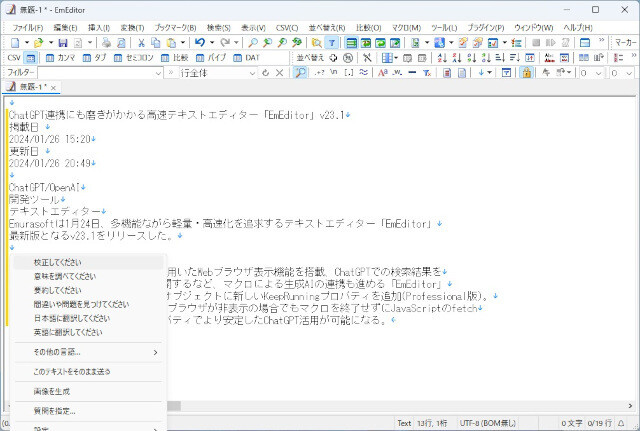Select 校正してください from context menu
Screen dimensions: 640x431
[88, 262]
